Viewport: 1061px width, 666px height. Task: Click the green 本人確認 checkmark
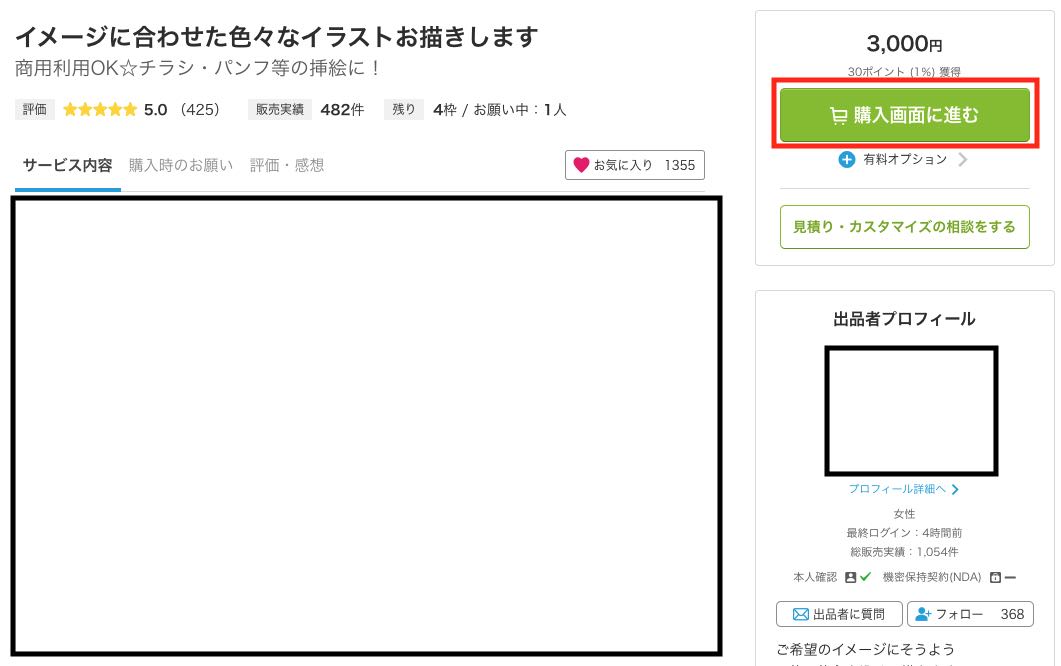click(865, 577)
